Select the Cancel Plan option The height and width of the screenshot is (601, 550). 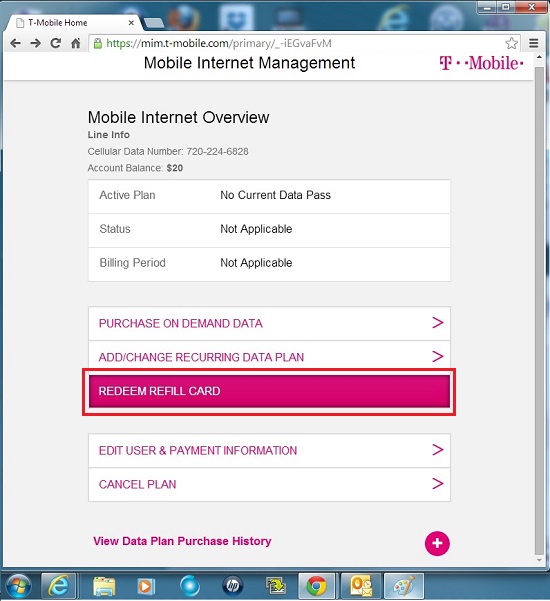tap(269, 484)
